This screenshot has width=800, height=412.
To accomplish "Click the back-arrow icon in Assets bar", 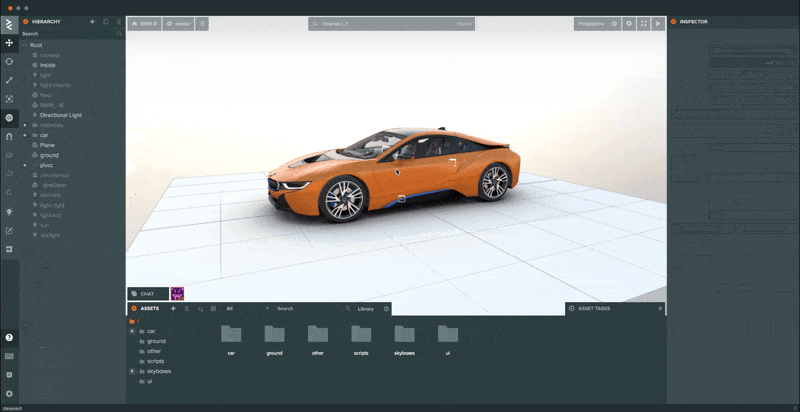I will coord(201,308).
